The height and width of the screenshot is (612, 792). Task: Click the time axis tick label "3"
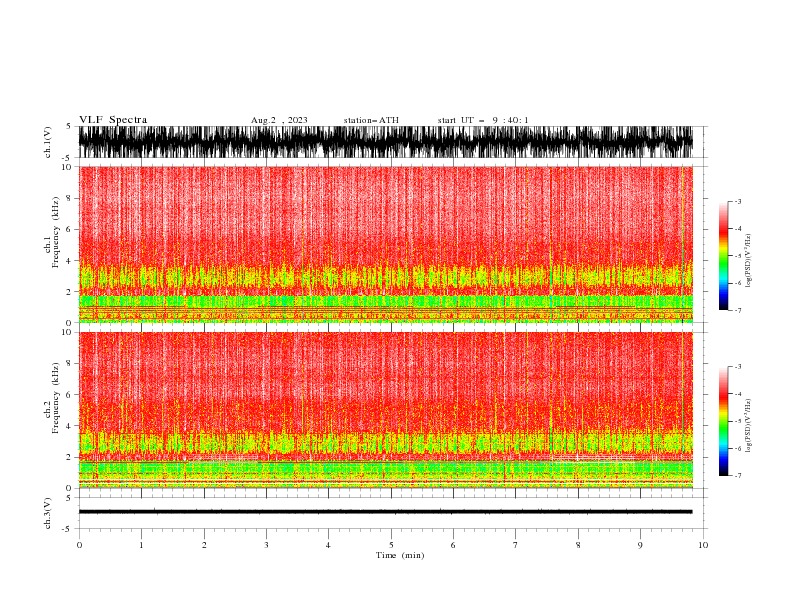click(x=266, y=545)
